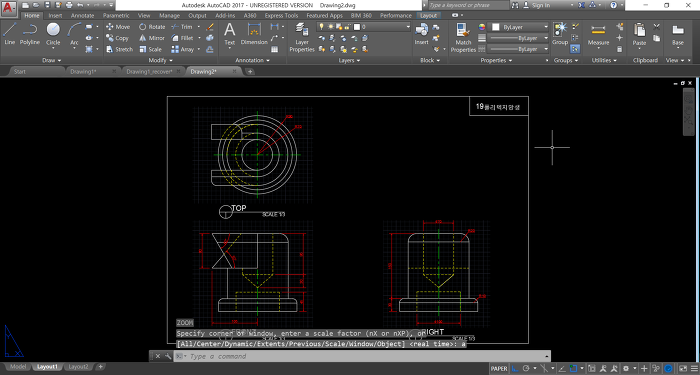Open the Quick Calculator in Utilities
The width and height of the screenshot is (700, 375).
[620, 50]
